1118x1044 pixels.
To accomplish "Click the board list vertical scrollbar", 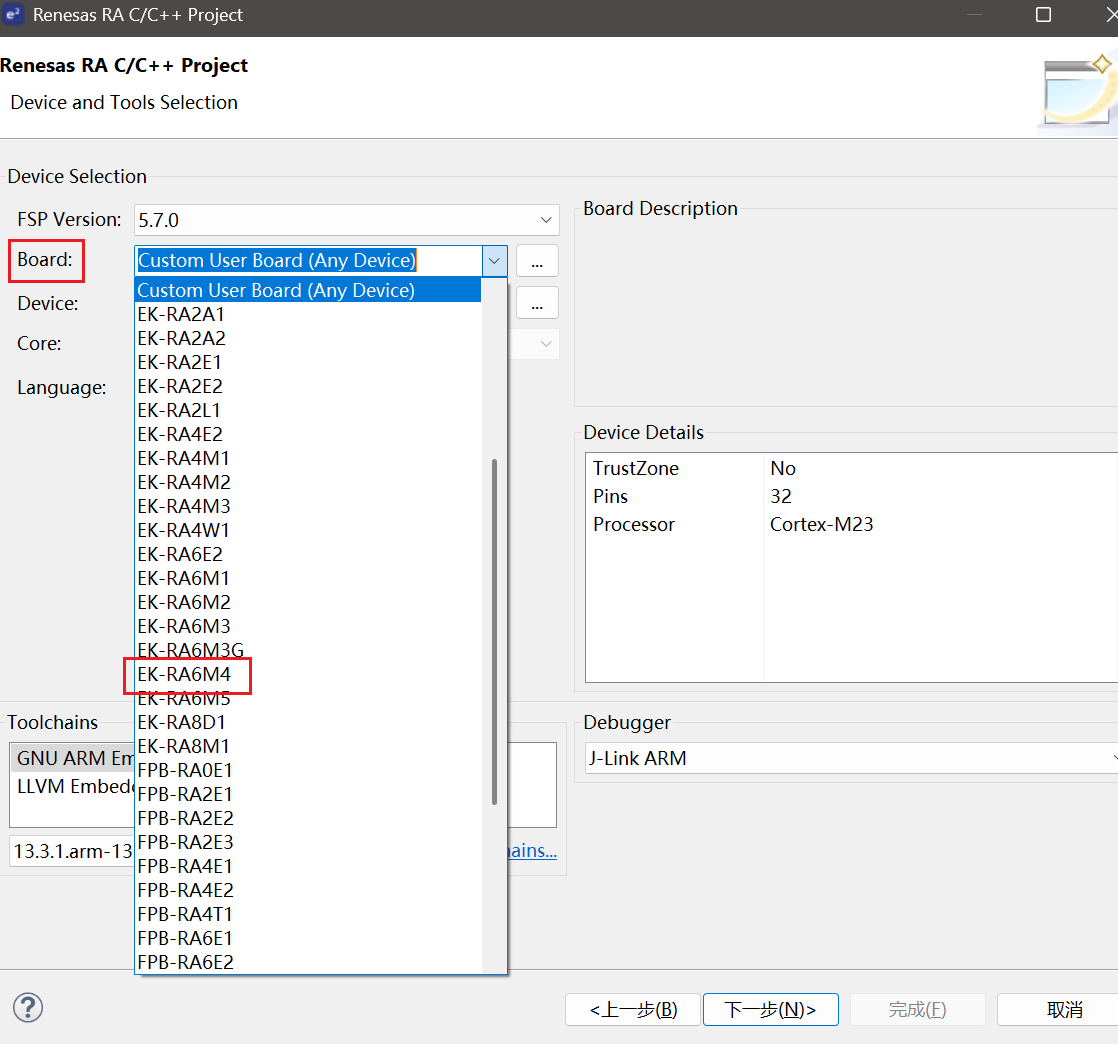I will (x=494, y=632).
